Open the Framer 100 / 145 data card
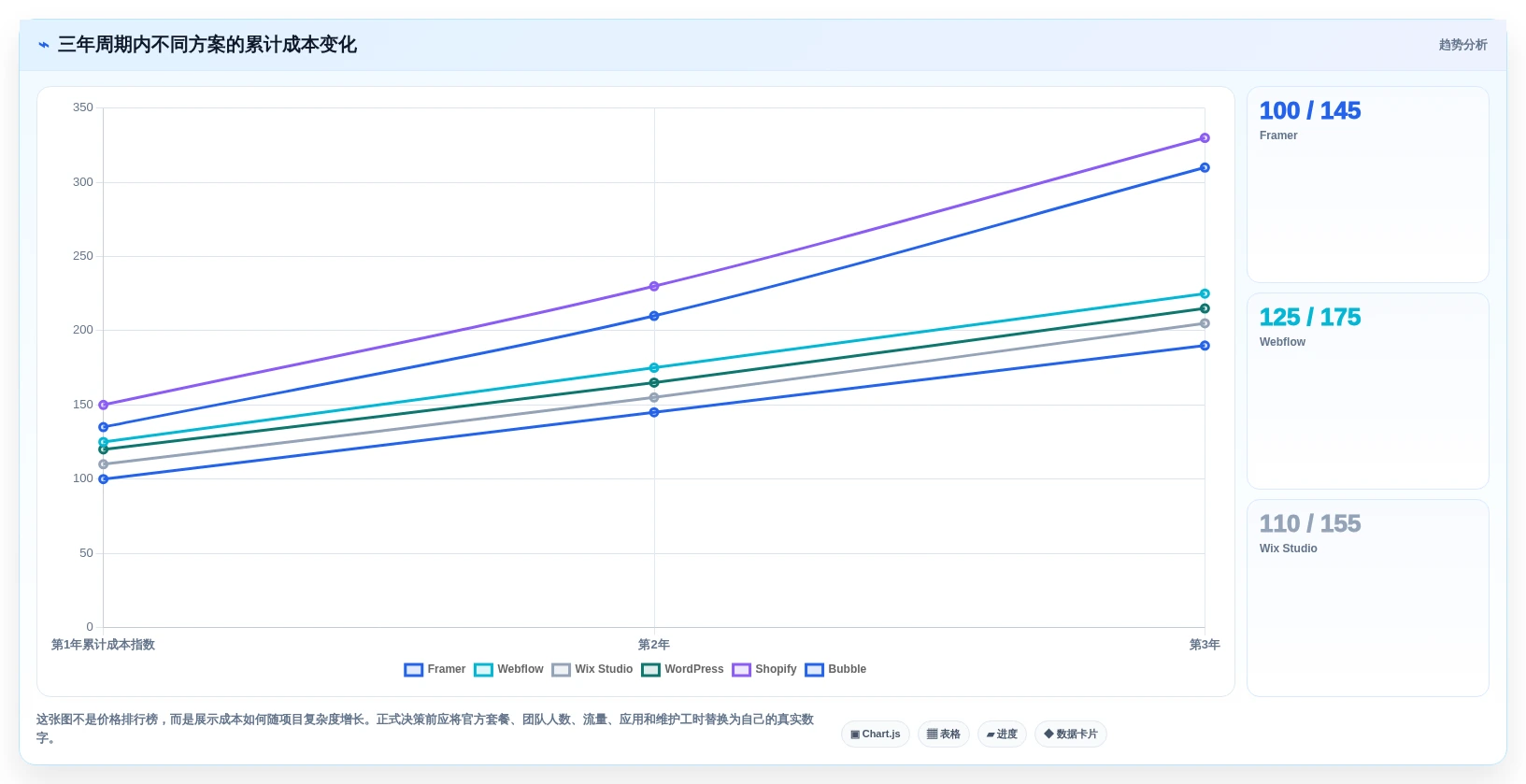Screen dimensions: 1526x784 click(x=1368, y=185)
